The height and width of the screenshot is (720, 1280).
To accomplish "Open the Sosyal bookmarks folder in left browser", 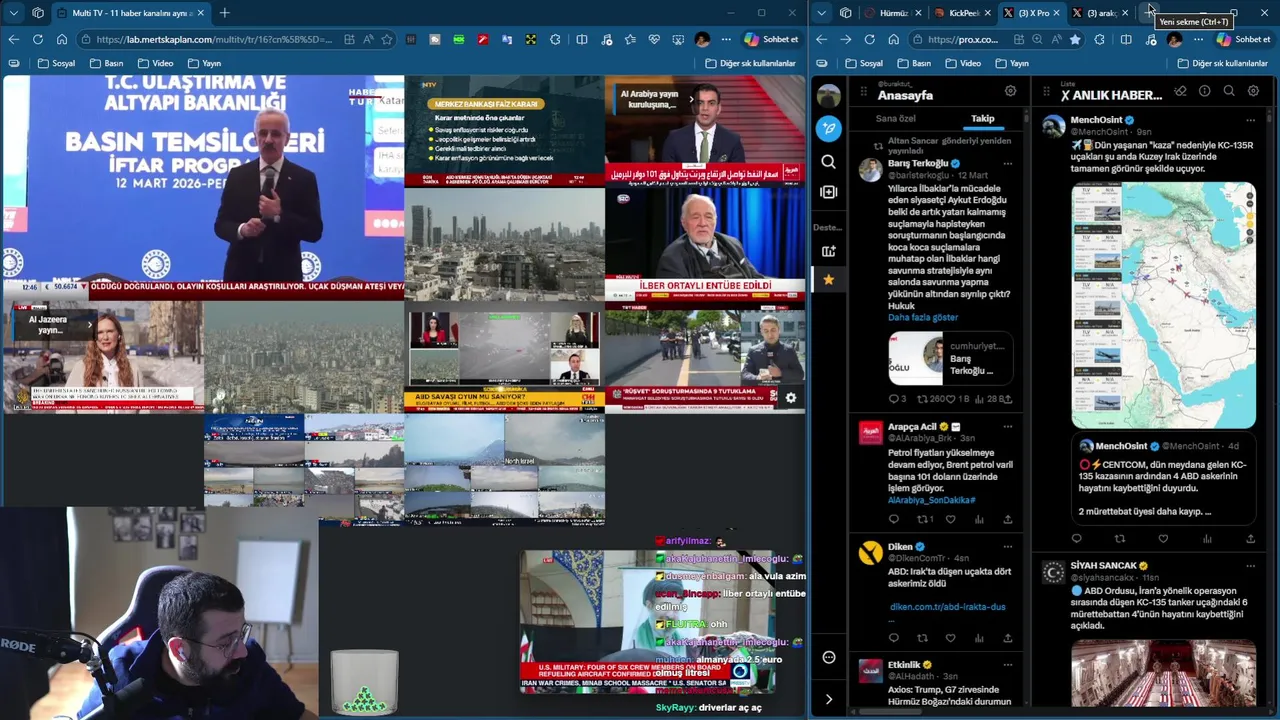I will (x=56, y=63).
